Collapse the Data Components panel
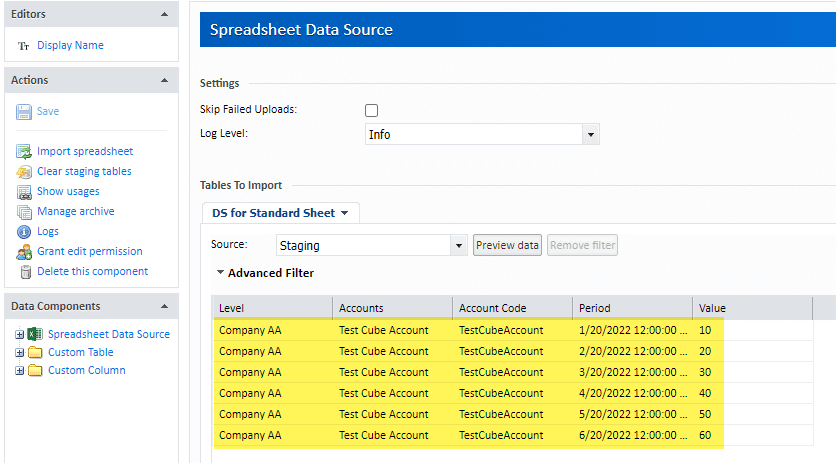The image size is (836, 463). (164, 306)
